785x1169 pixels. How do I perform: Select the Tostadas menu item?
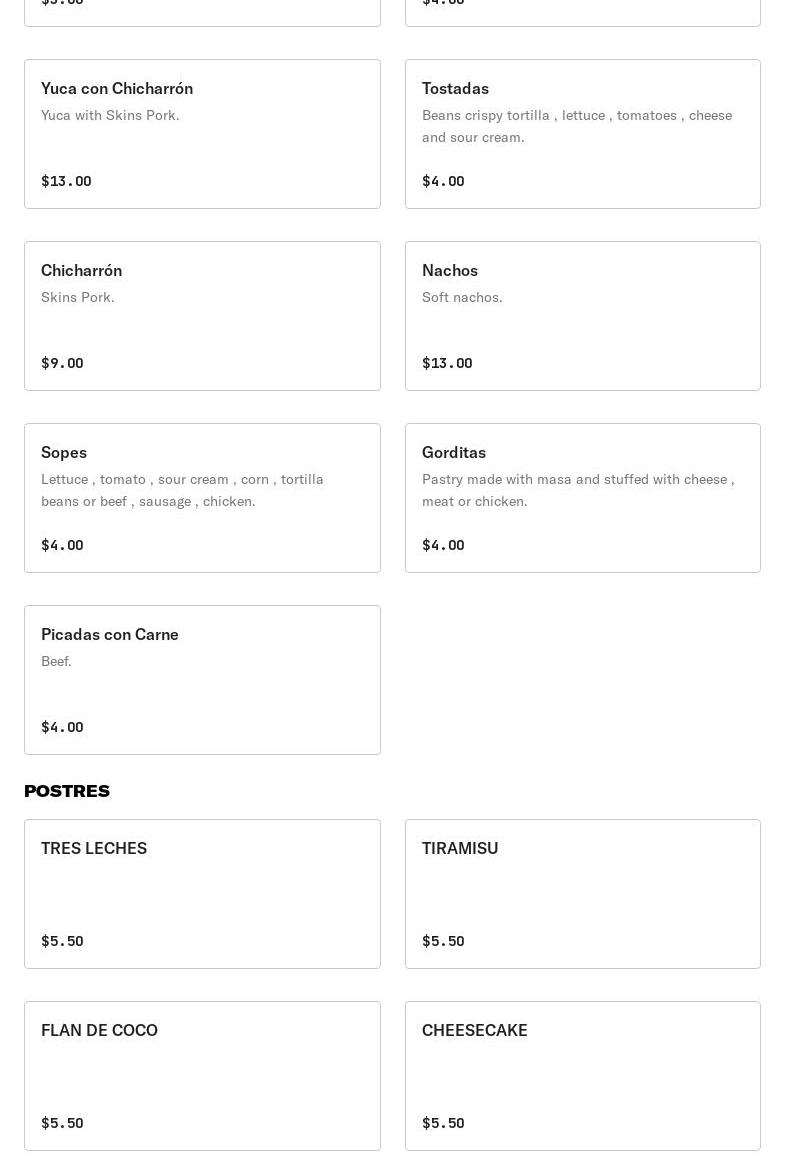[x=582, y=134]
